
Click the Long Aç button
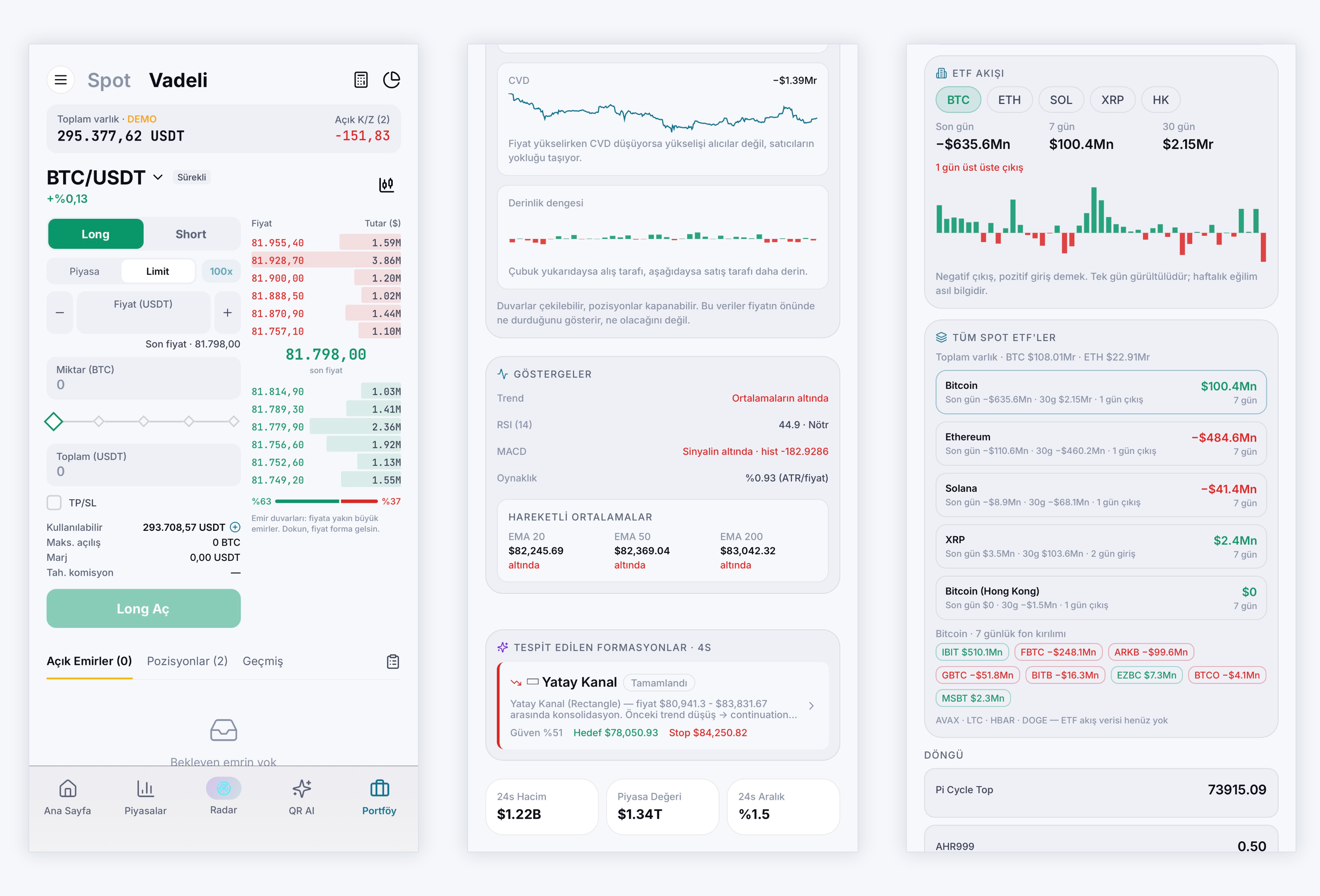tap(143, 608)
